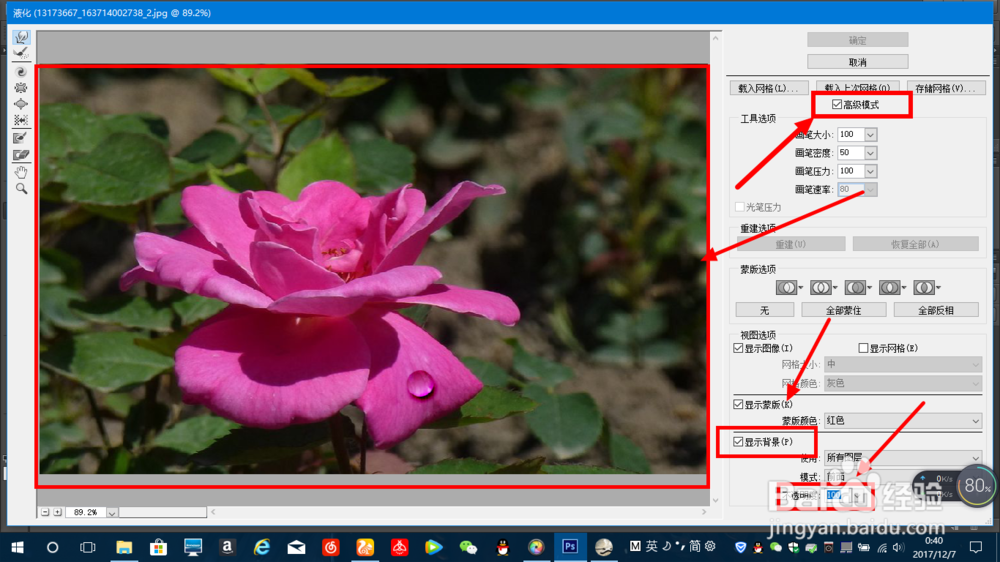Click 载入网格 load mesh button
This screenshot has width=1000, height=562.
click(768, 88)
